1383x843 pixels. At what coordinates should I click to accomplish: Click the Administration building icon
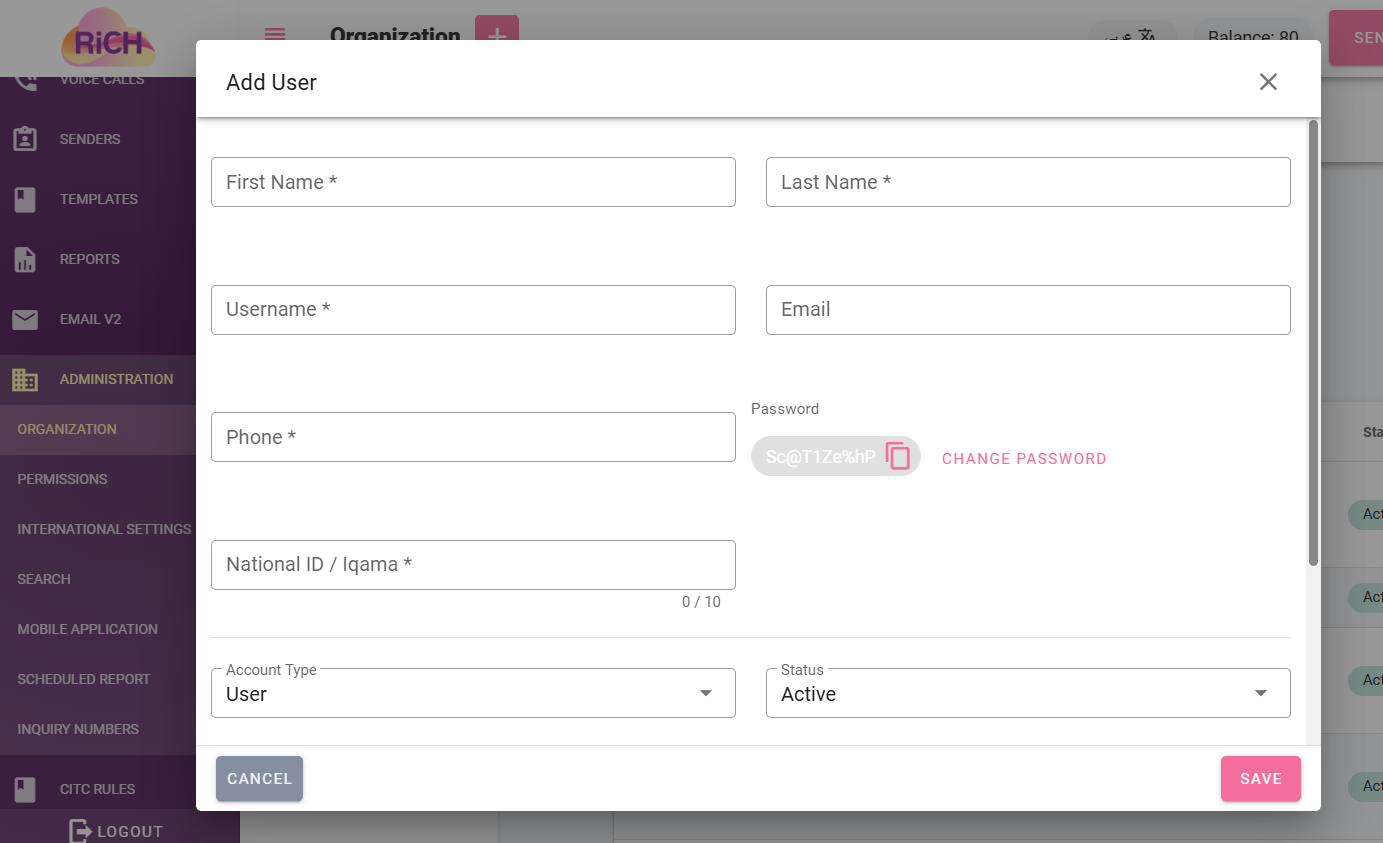coord(25,379)
